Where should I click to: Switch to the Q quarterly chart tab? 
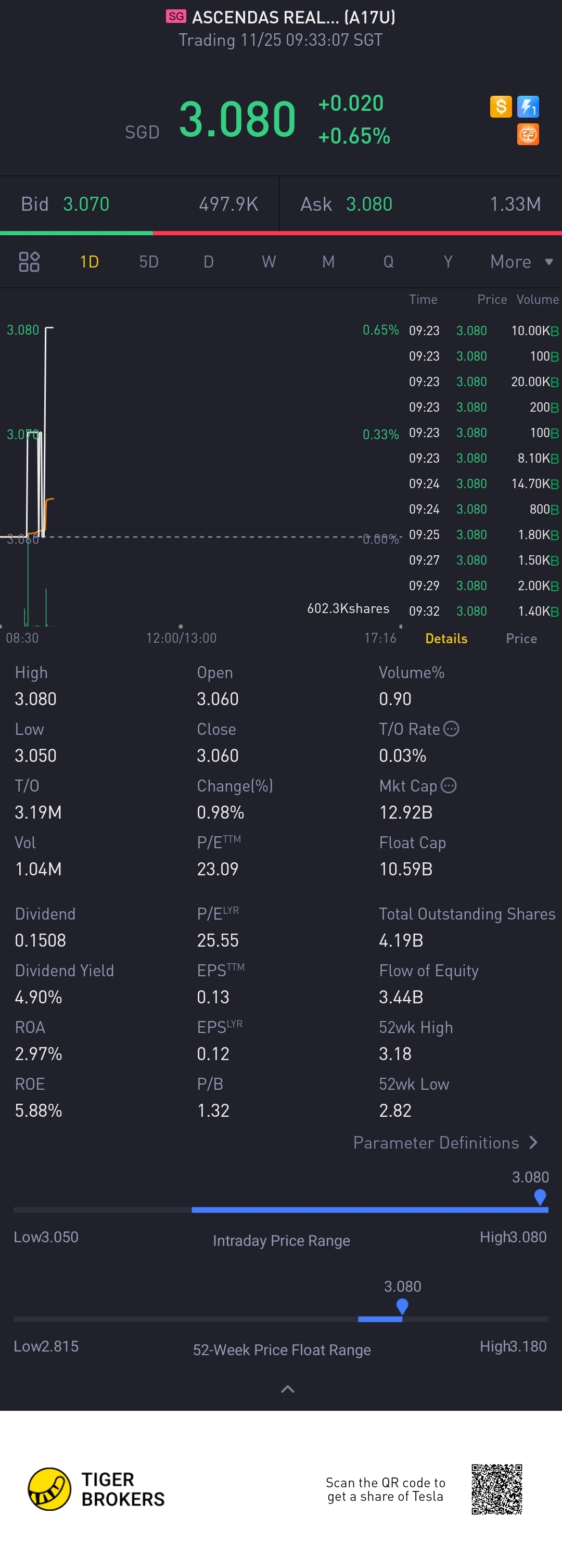[x=389, y=262]
